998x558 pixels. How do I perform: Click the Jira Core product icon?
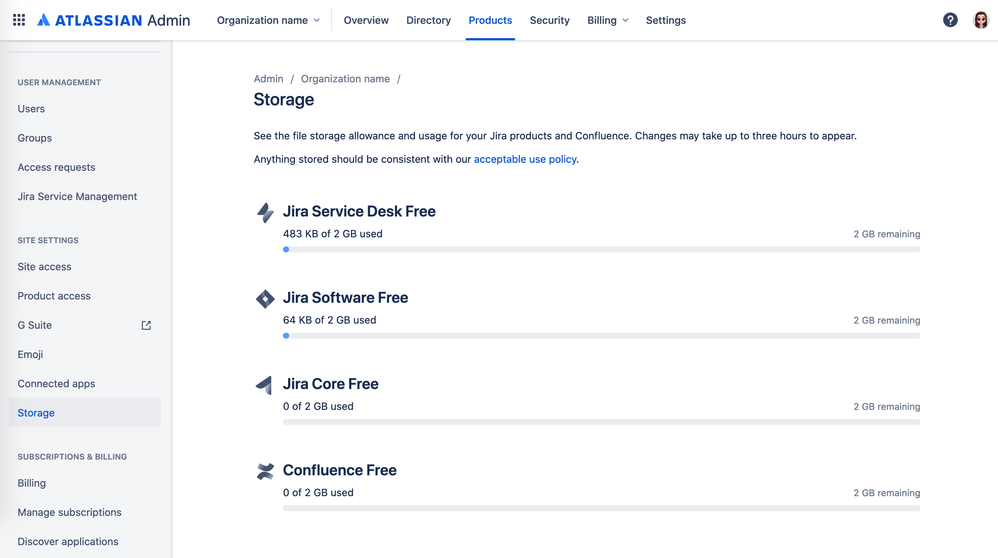(x=264, y=385)
